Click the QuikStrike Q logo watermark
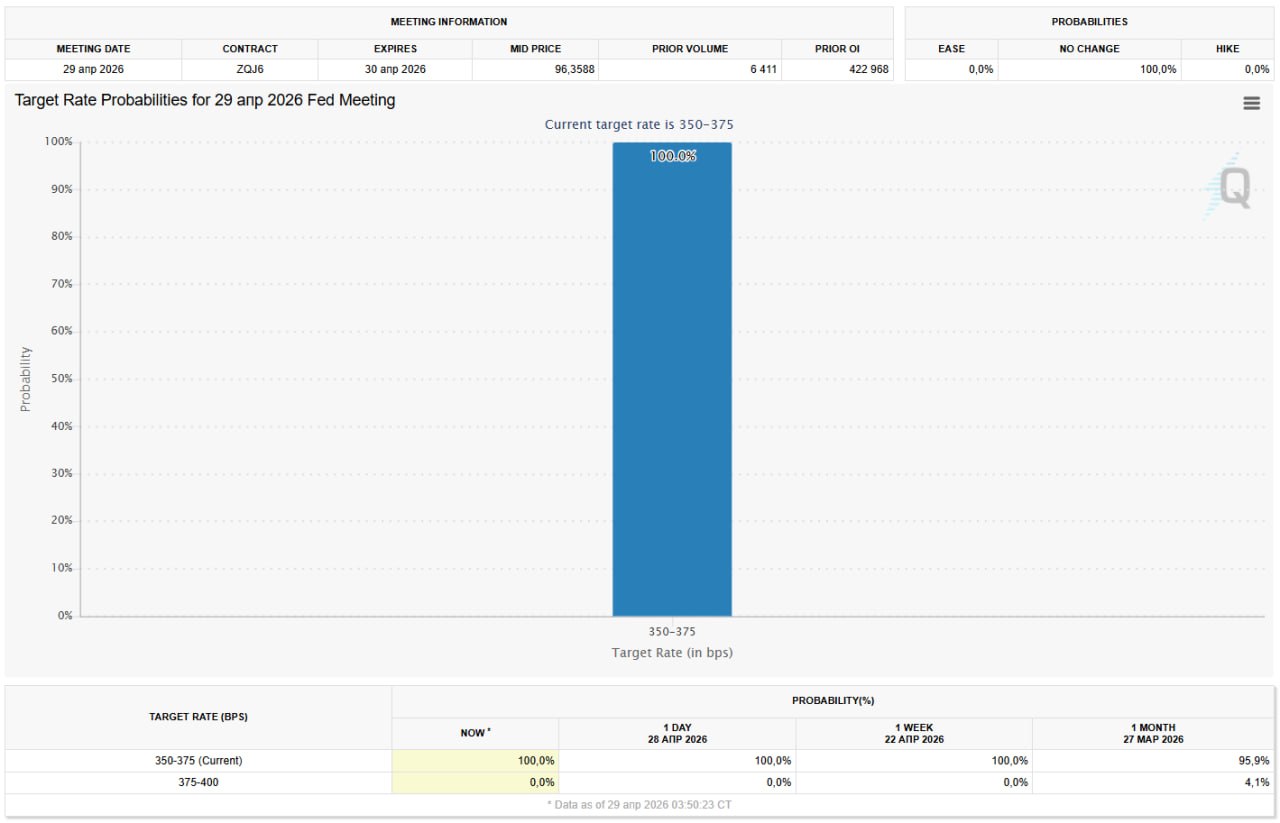 click(x=1228, y=187)
